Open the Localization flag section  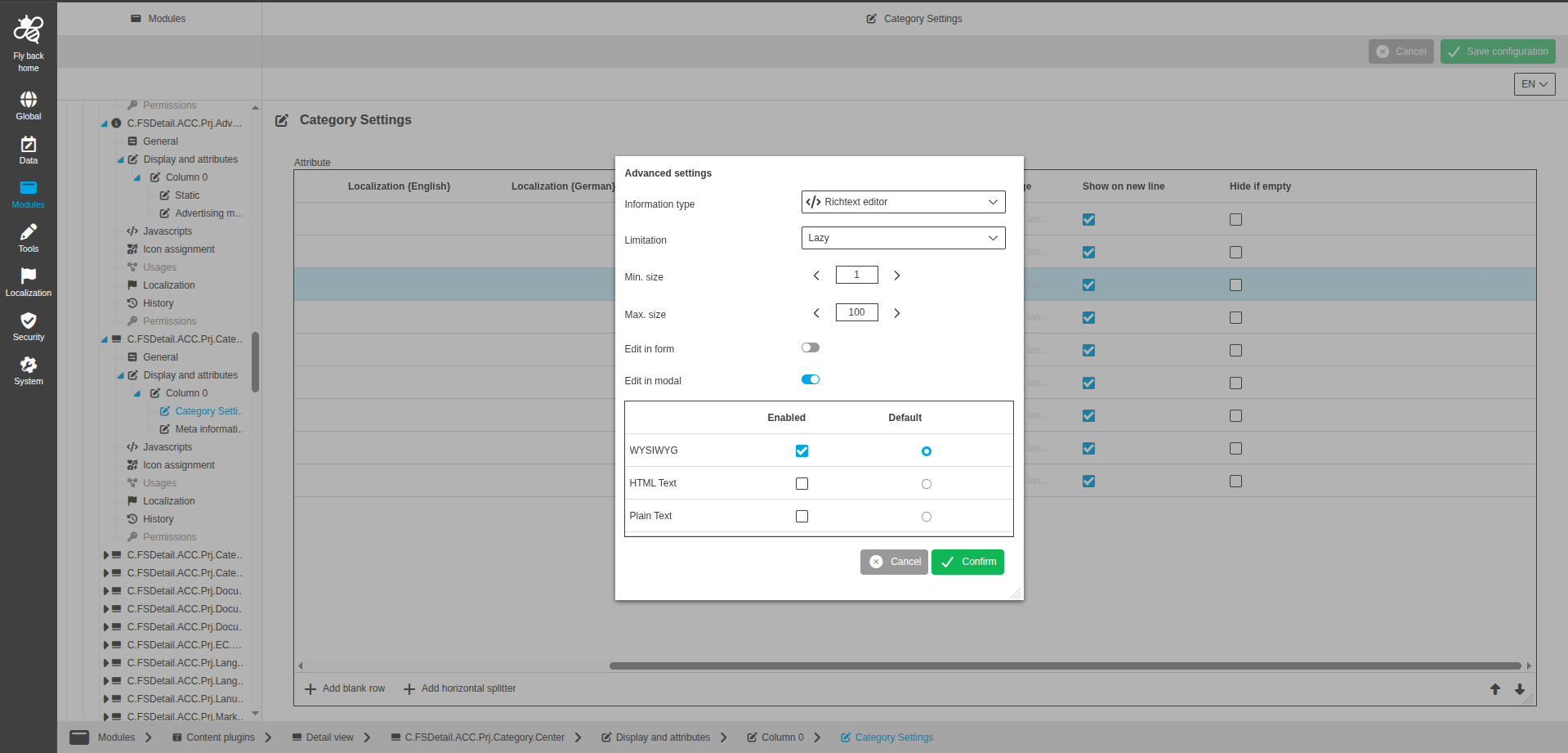(x=29, y=276)
